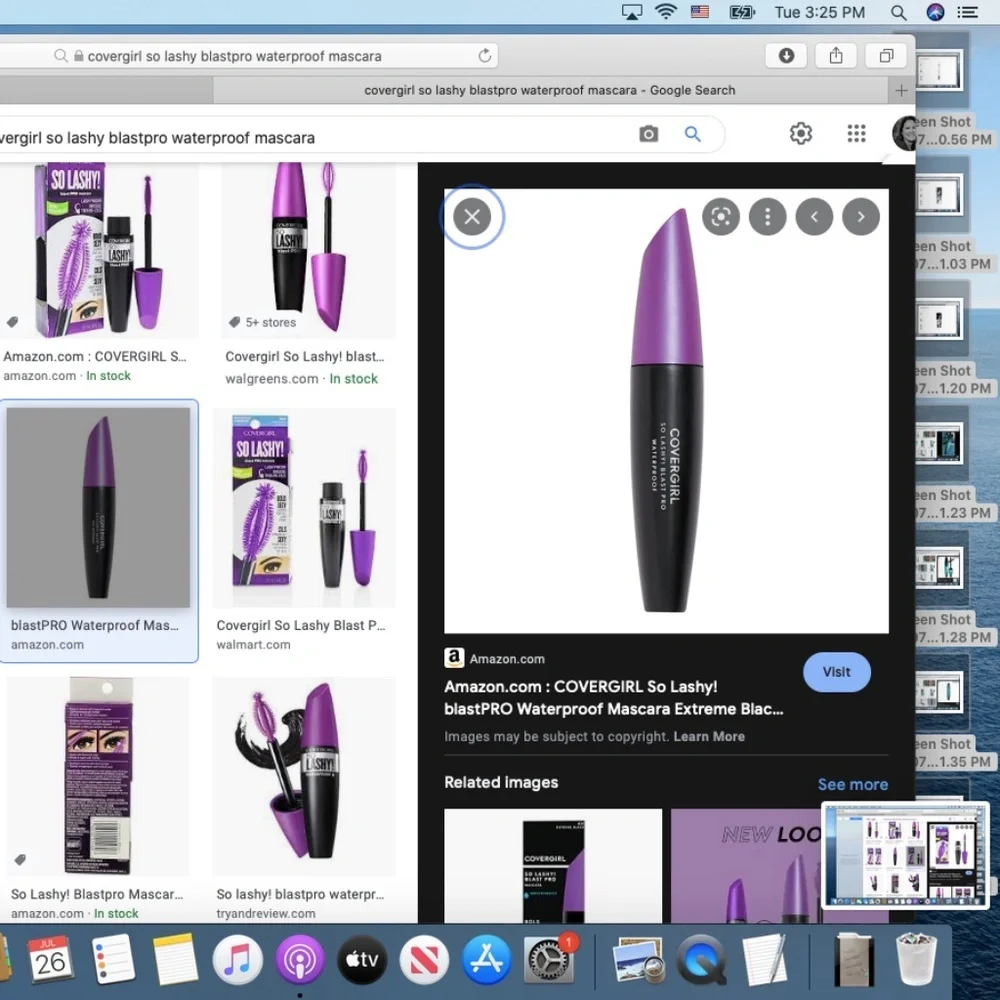Image resolution: width=1000 pixels, height=1000 pixels.
Task: Open Spotlight search in menu bar
Action: point(898,12)
